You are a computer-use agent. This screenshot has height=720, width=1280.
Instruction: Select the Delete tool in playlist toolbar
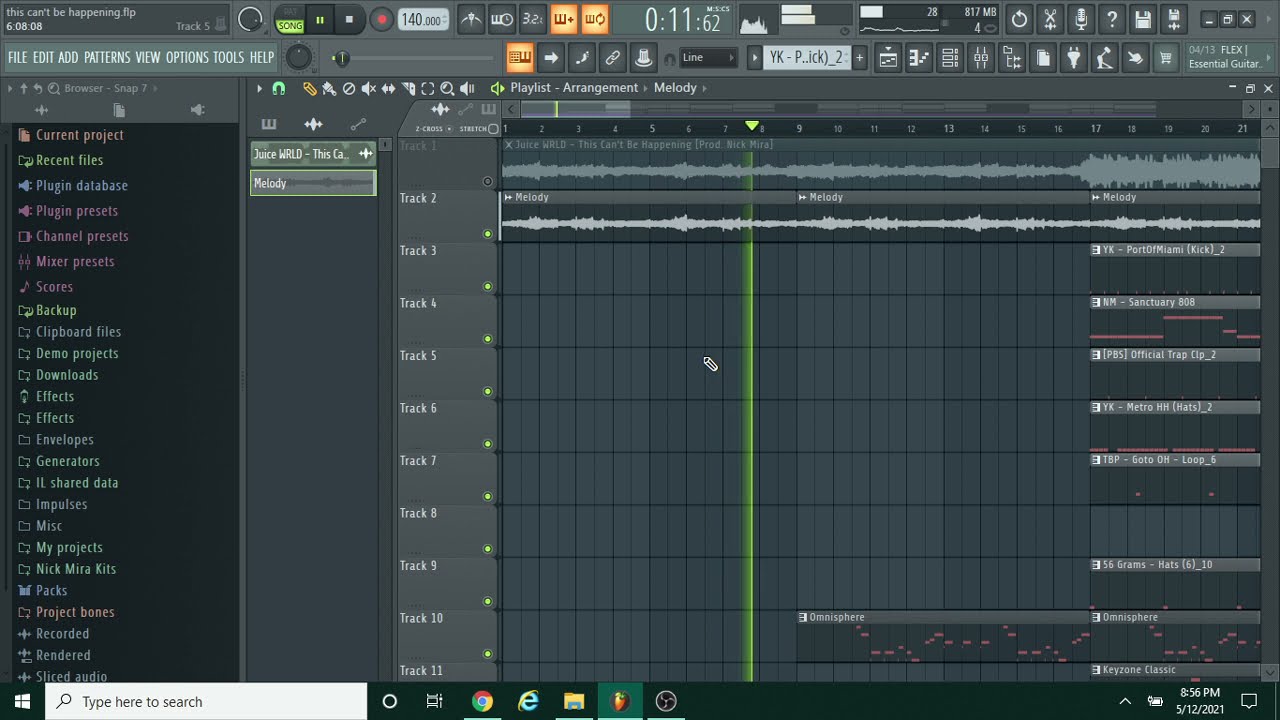point(349,89)
